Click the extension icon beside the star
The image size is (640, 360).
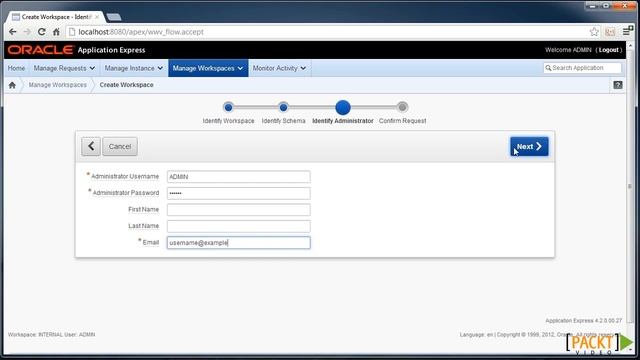[x=610, y=32]
